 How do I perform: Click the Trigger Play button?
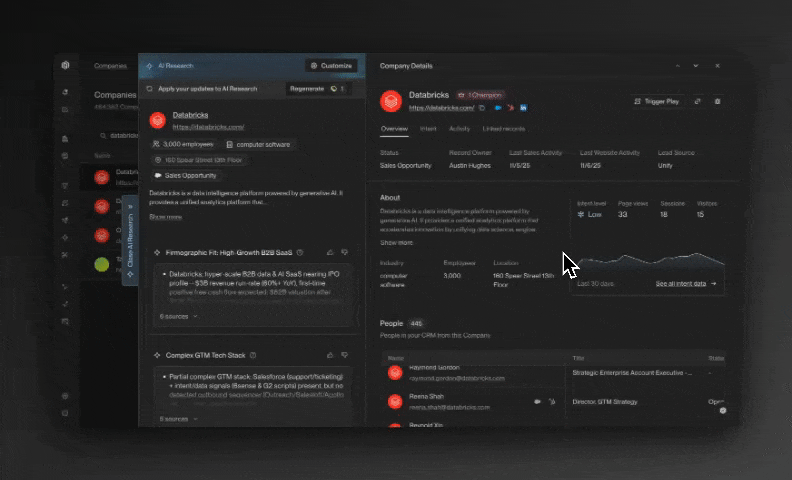(657, 102)
